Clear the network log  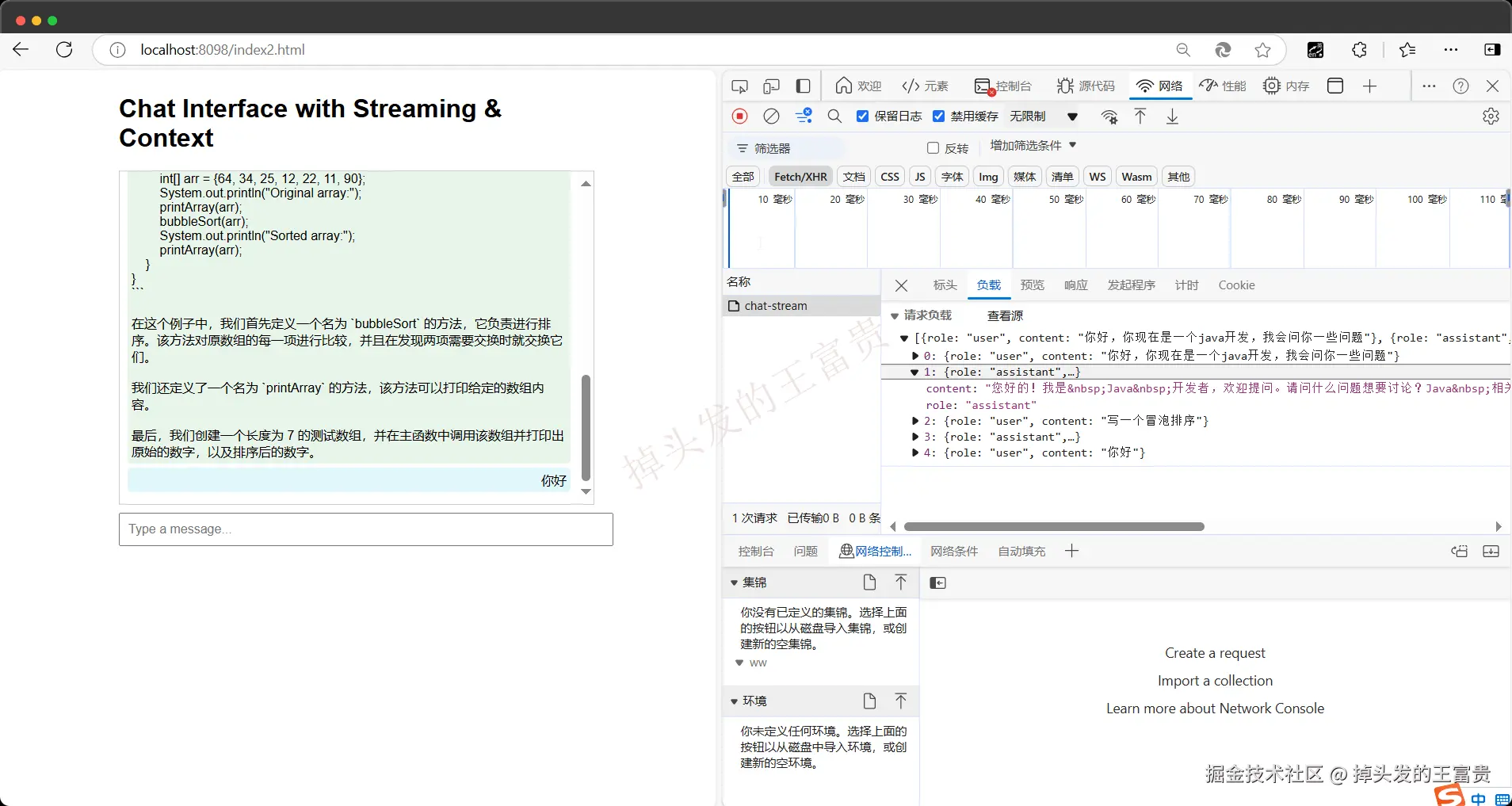771,117
